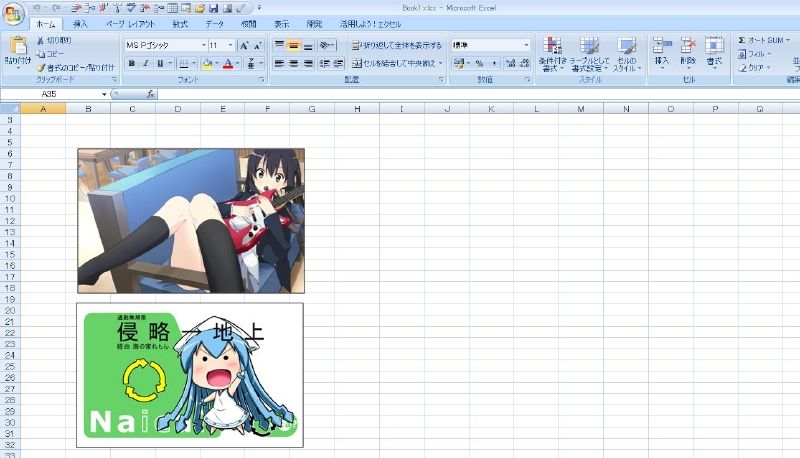The width and height of the screenshot is (800, 458).
Task: Apply percent style
Action: [479, 63]
